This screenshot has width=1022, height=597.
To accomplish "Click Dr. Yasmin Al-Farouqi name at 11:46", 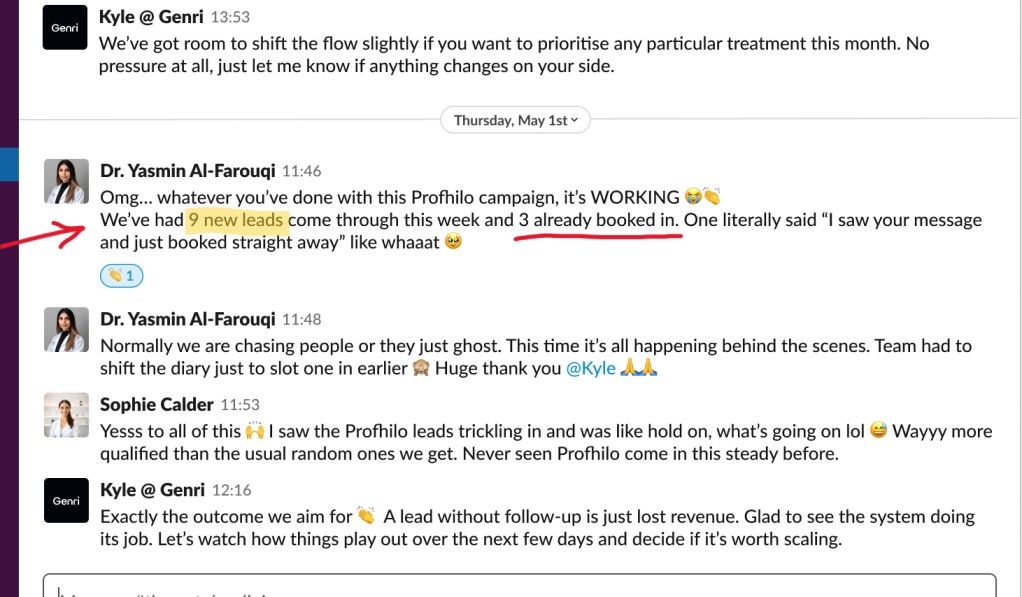I will pos(187,171).
